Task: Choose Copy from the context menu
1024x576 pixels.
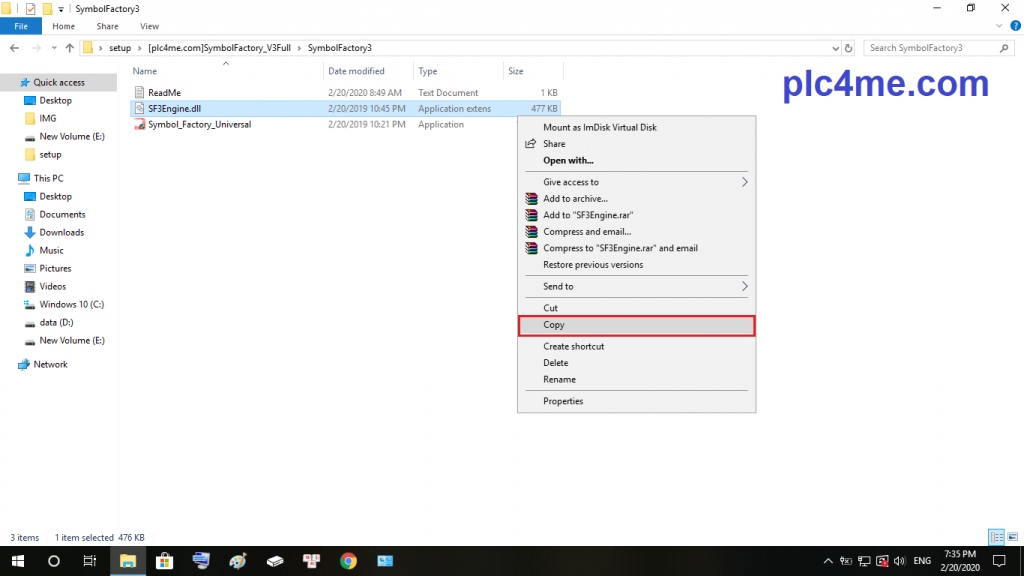Action: point(636,325)
